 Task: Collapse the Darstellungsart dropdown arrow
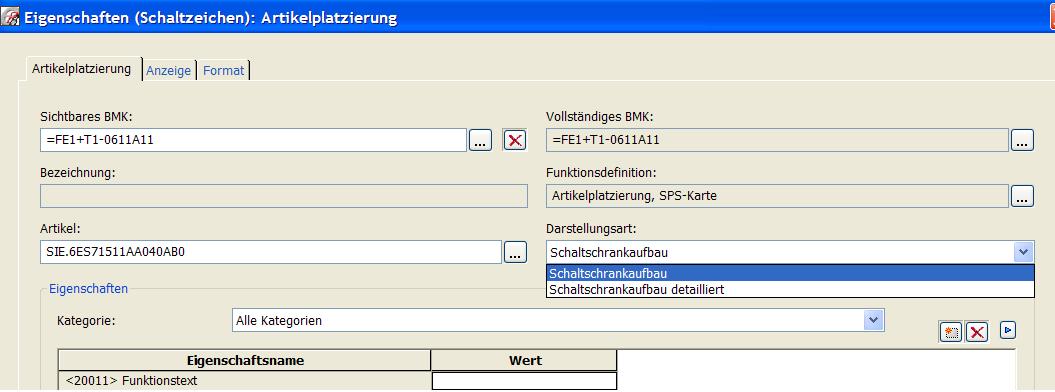1023,252
